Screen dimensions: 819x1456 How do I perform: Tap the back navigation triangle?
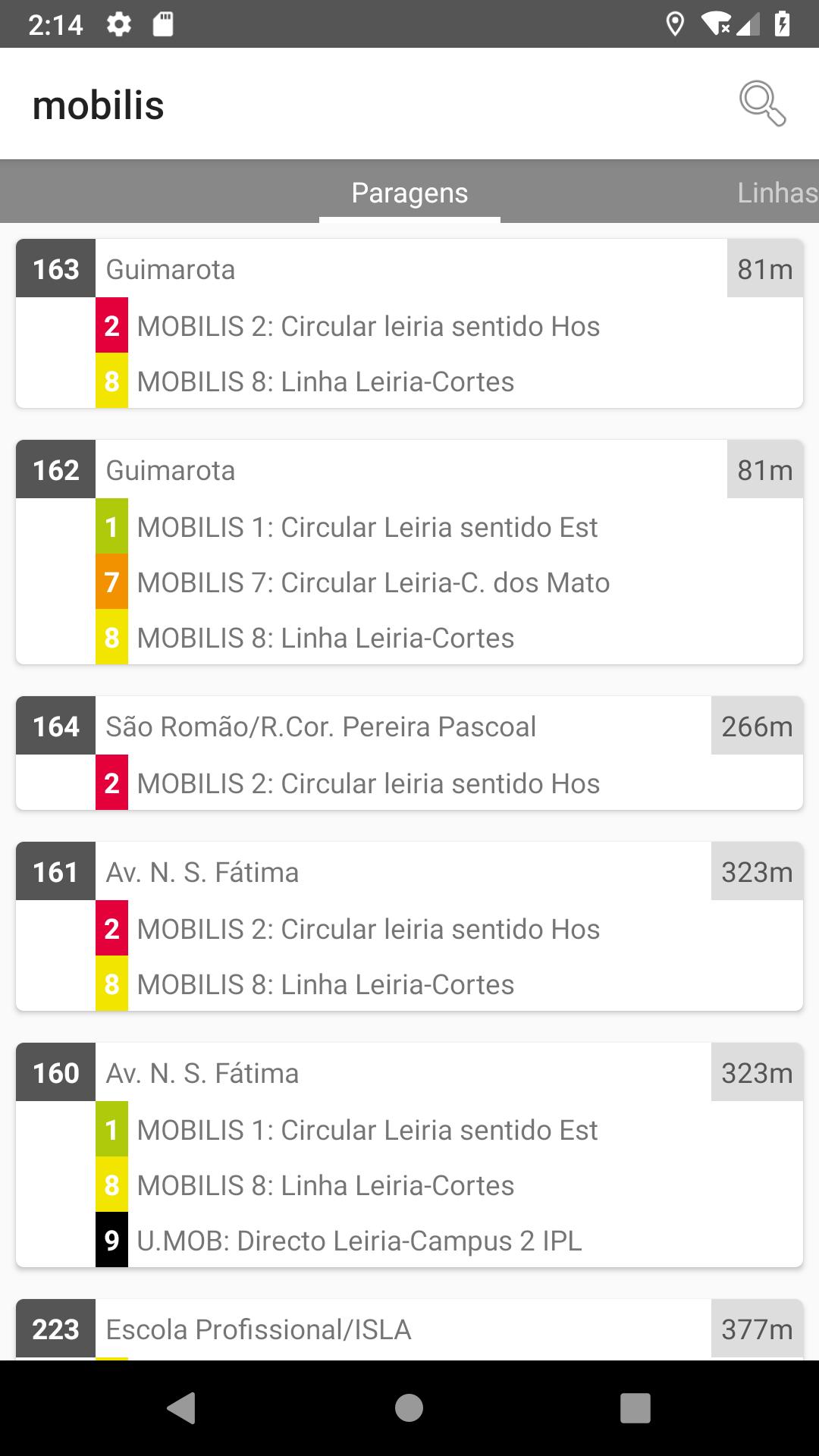[x=181, y=1408]
